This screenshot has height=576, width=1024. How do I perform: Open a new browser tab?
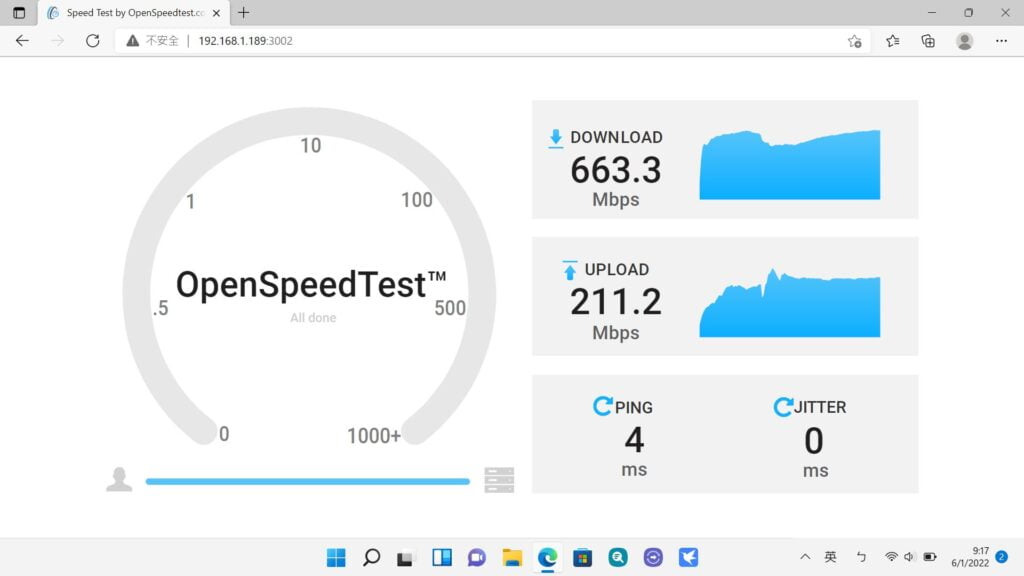[244, 12]
